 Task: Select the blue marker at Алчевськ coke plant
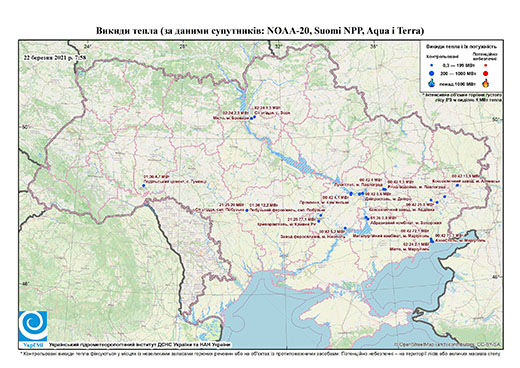457,185
